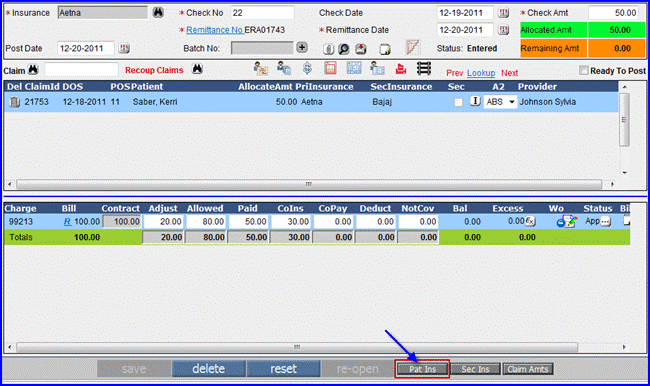The height and width of the screenshot is (386, 650).
Task: Click the claims list horizontal scrollbar
Action: pyautogui.click(x=309, y=184)
